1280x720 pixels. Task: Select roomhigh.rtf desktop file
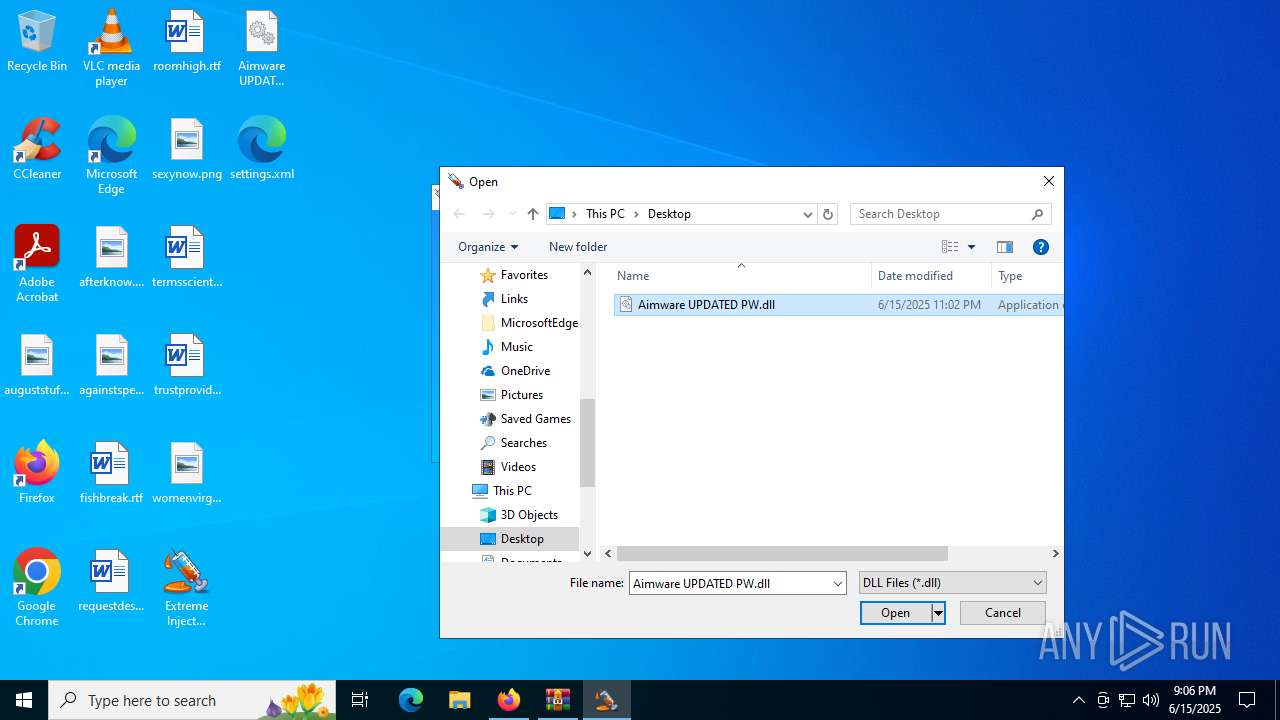pos(186,42)
